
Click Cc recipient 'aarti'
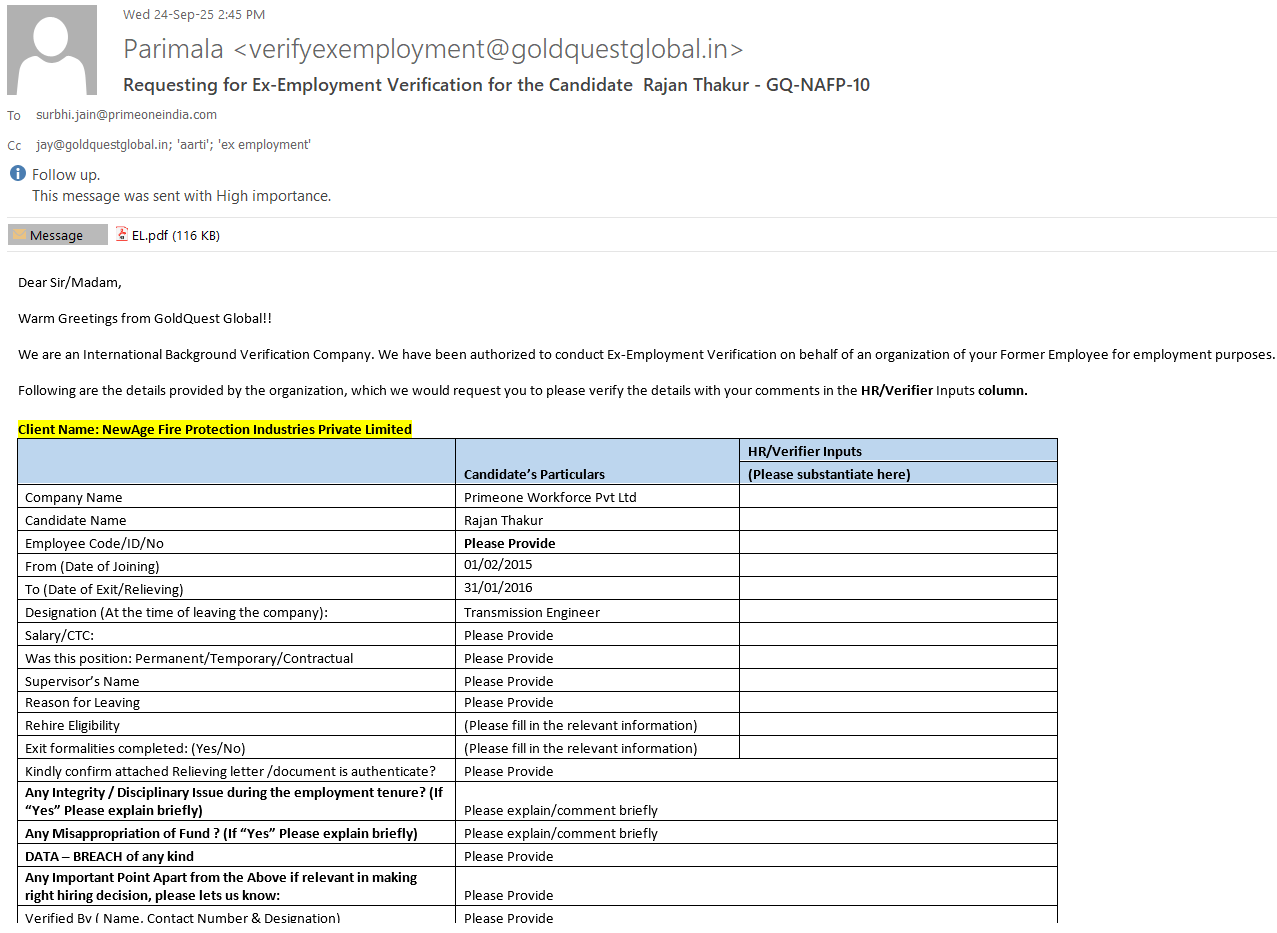(x=193, y=145)
